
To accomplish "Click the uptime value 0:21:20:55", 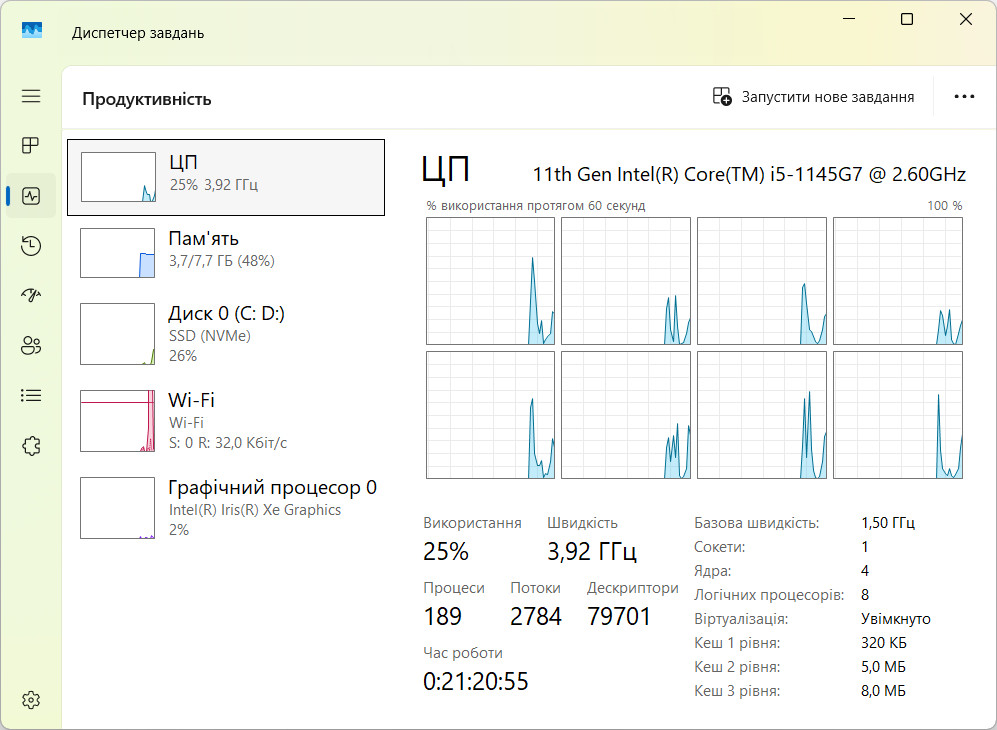I will (476, 681).
